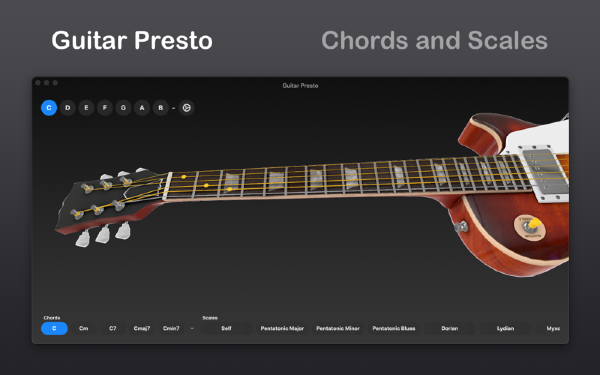
Task: Close the Guitar Presto window
Action: click(x=38, y=83)
